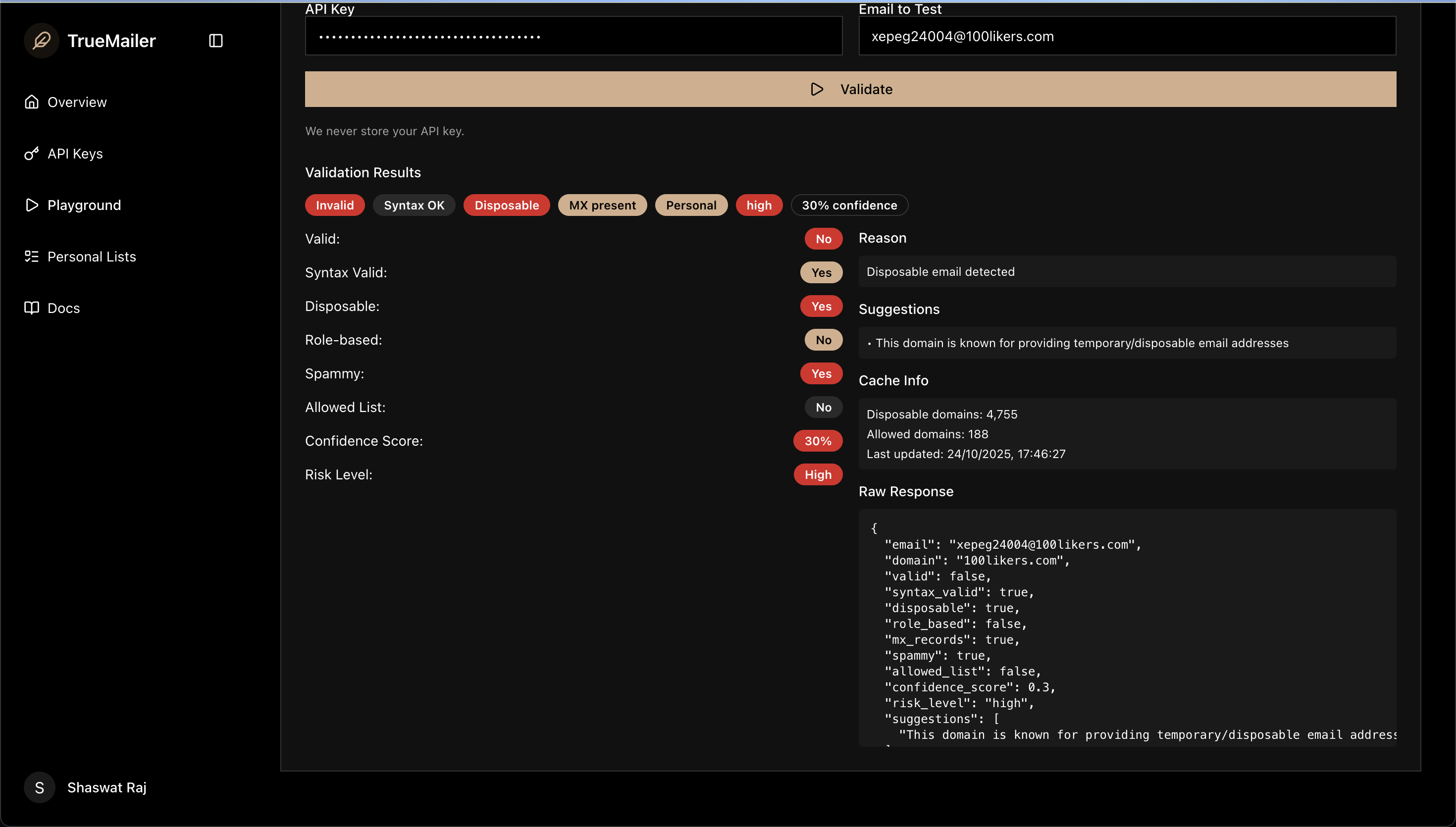Click the Playground play icon in sidebar

[x=32, y=205]
